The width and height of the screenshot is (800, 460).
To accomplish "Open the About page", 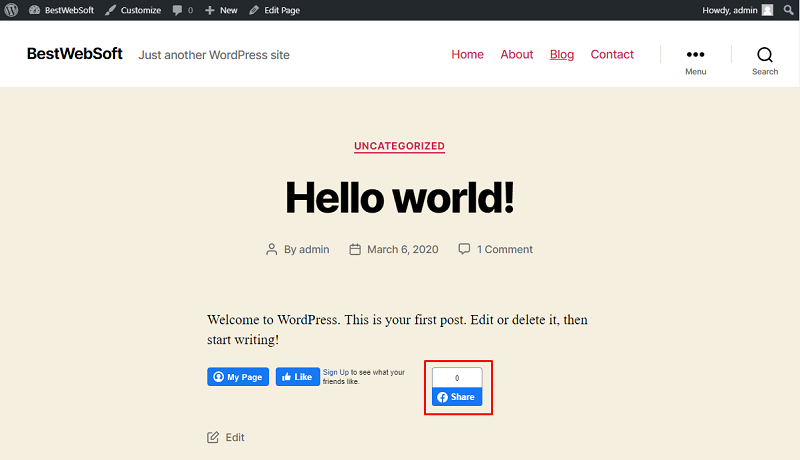I will 516,54.
